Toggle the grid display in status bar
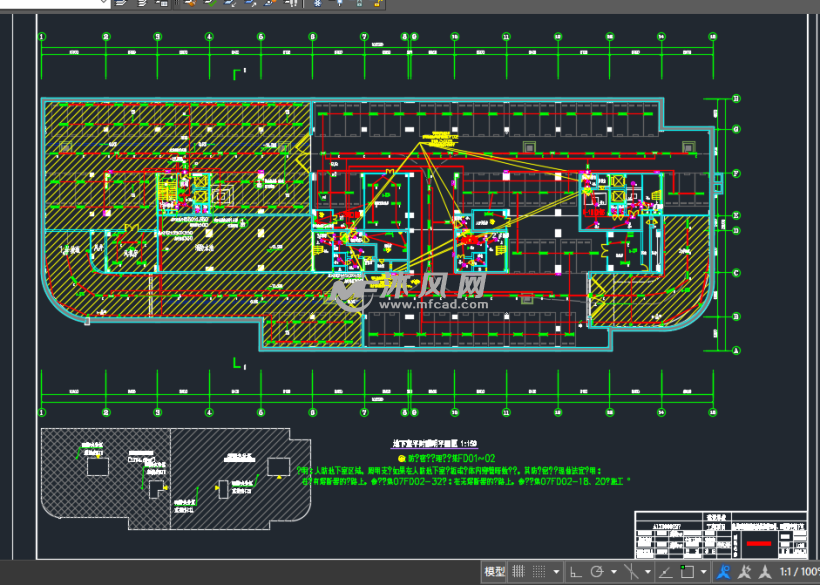This screenshot has height=585, width=820. tap(518, 572)
